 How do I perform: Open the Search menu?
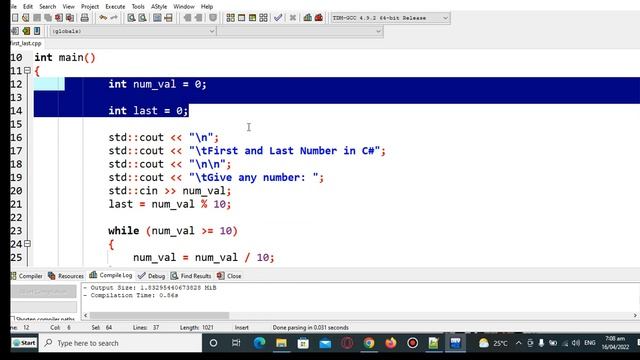(x=47, y=7)
